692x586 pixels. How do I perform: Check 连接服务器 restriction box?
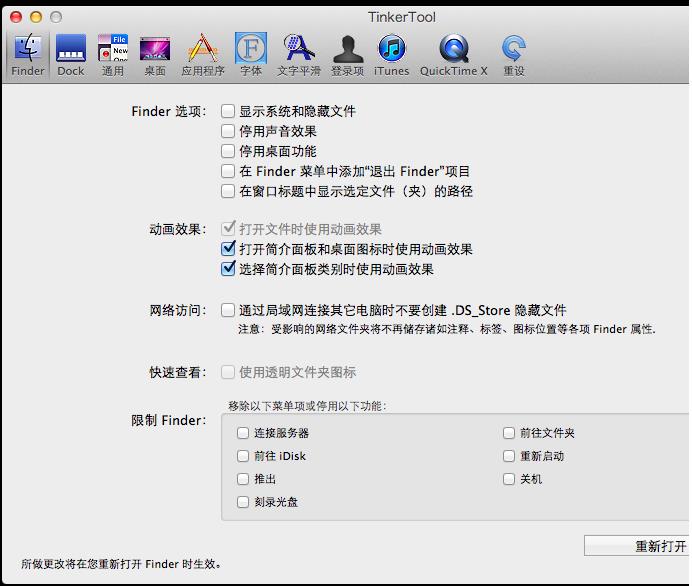point(243,433)
